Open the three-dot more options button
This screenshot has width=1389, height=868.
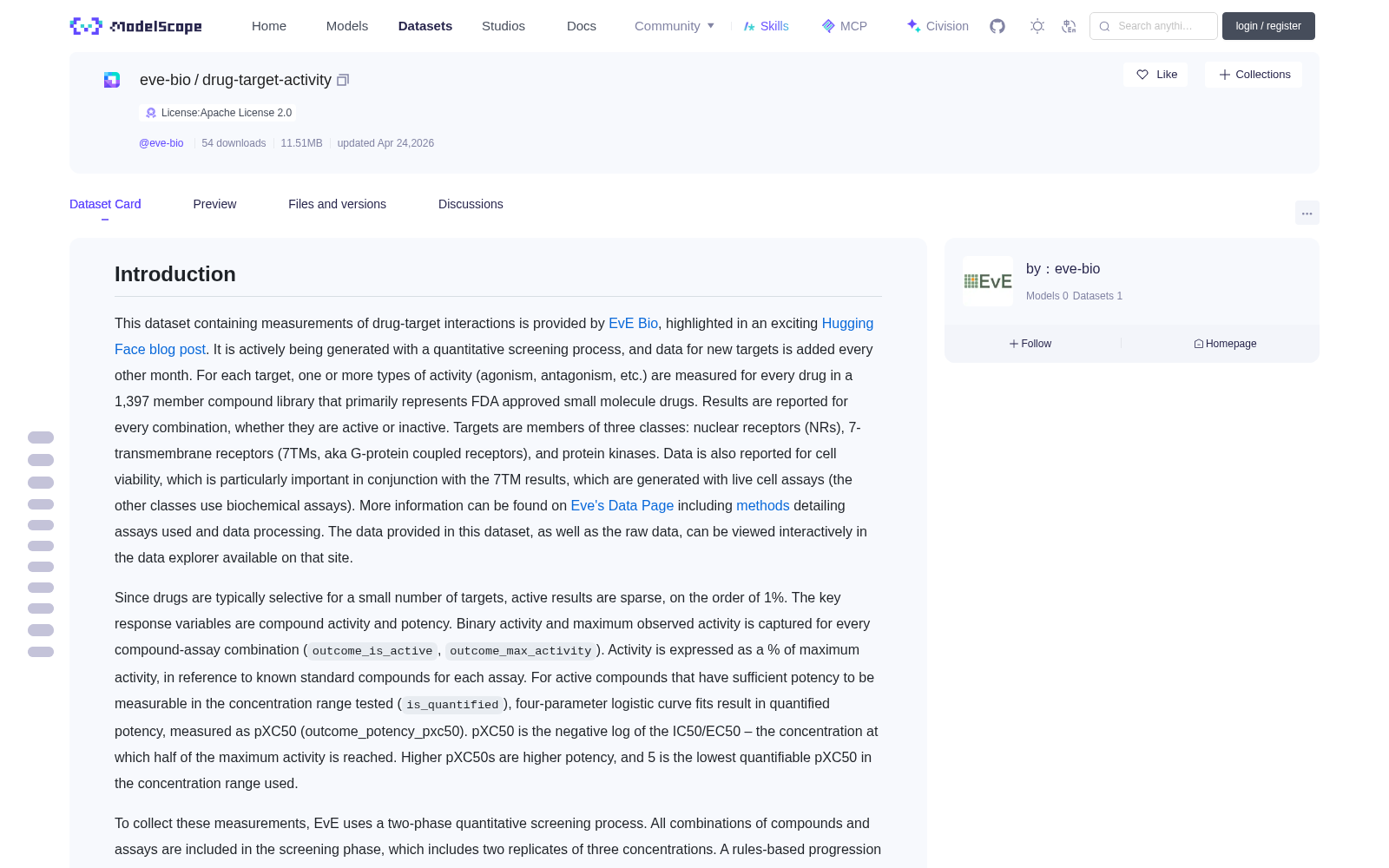click(x=1307, y=213)
